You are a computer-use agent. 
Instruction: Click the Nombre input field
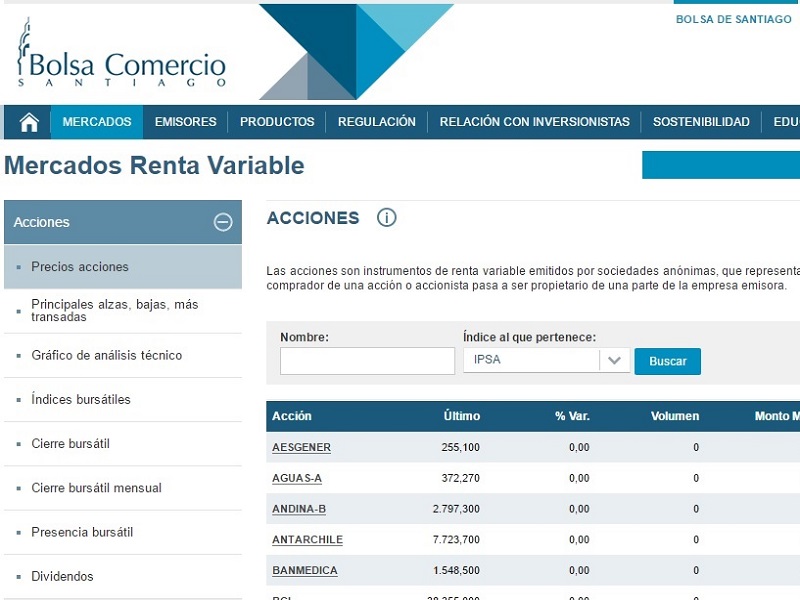[367, 360]
